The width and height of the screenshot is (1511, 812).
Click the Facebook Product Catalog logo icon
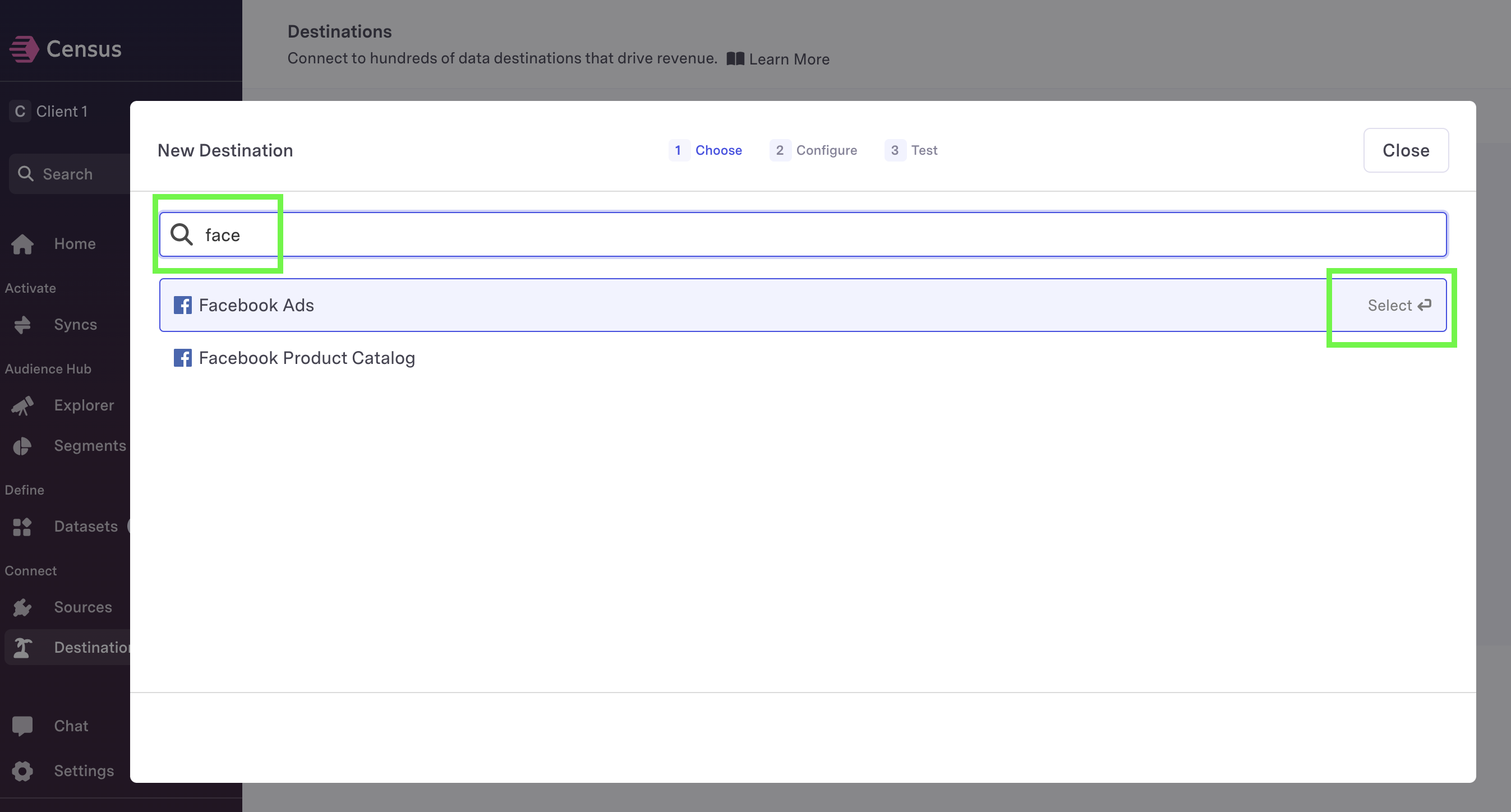pos(182,358)
